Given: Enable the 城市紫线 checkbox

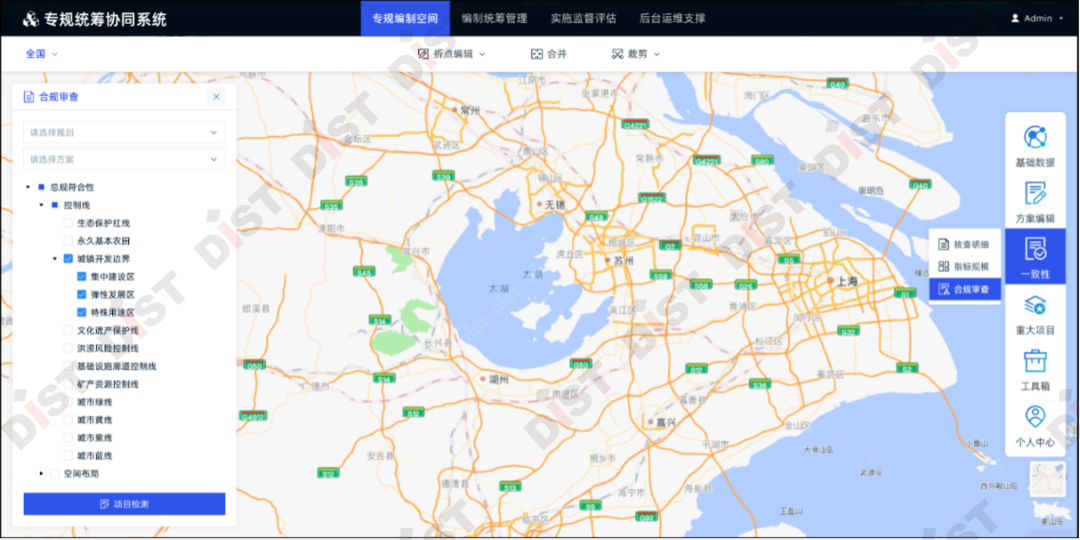Looking at the screenshot, I should tap(68, 437).
